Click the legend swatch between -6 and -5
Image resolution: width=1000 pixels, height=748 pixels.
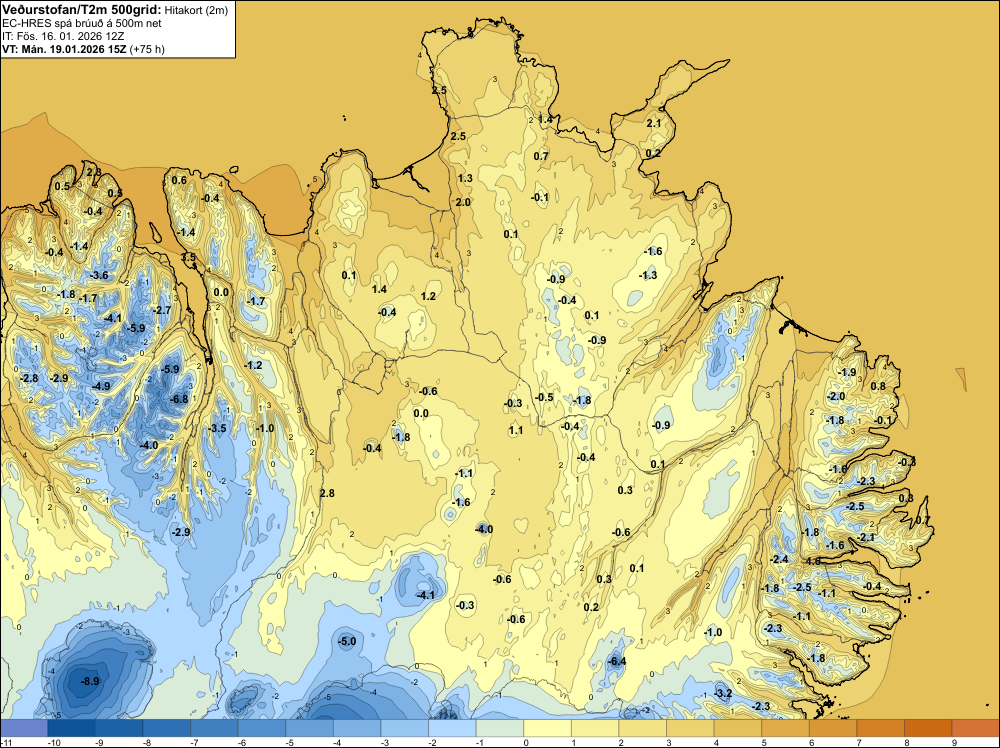[261, 728]
